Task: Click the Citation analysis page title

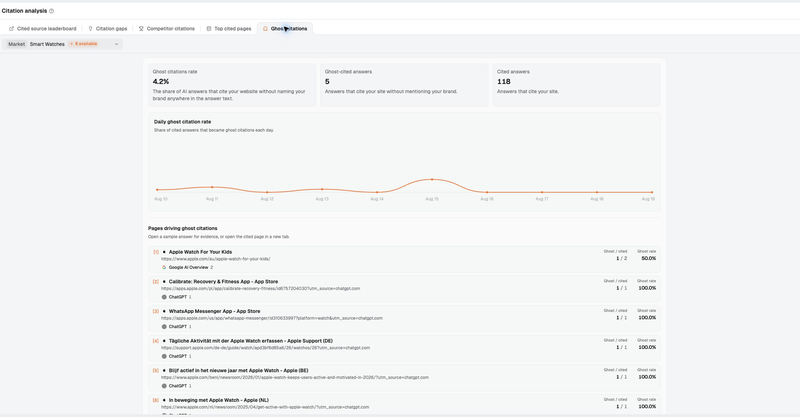Action: [x=24, y=11]
